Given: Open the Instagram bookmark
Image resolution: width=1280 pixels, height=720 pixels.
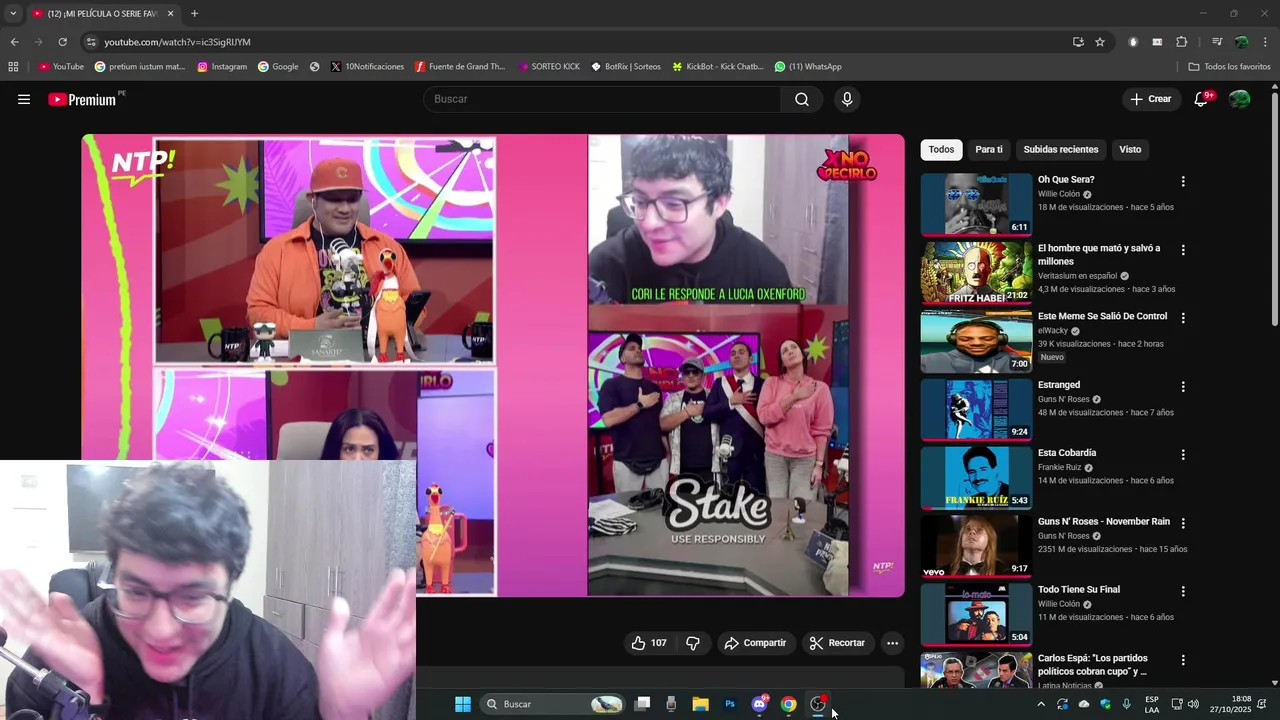Looking at the screenshot, I should point(222,67).
